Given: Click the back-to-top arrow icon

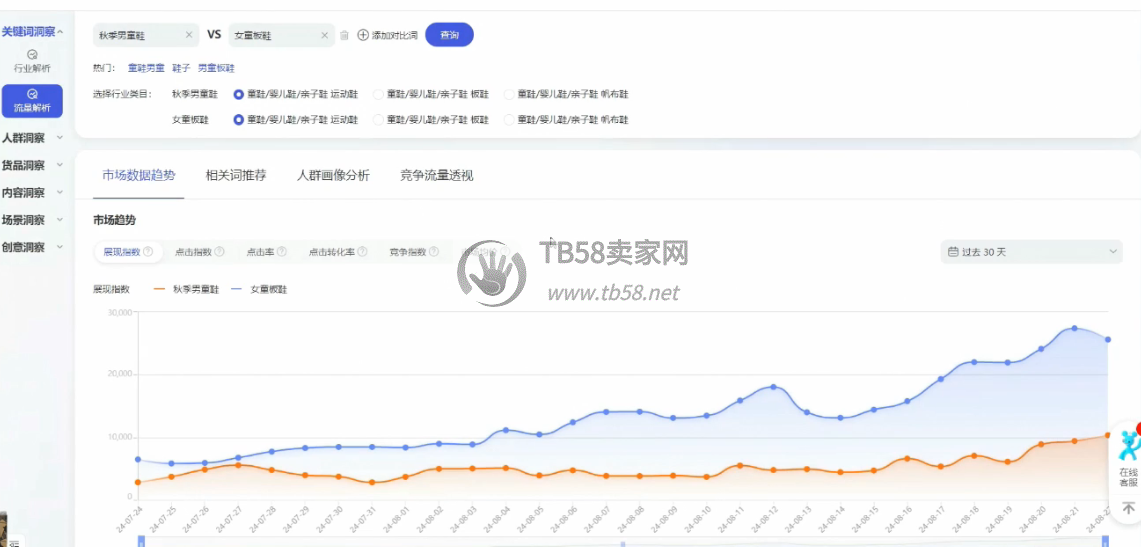Looking at the screenshot, I should point(1128,509).
